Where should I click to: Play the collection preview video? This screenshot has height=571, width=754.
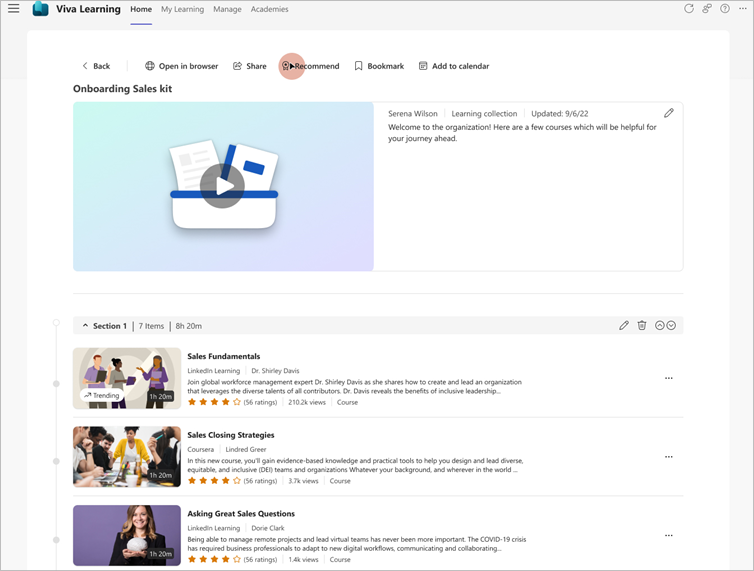point(222,186)
